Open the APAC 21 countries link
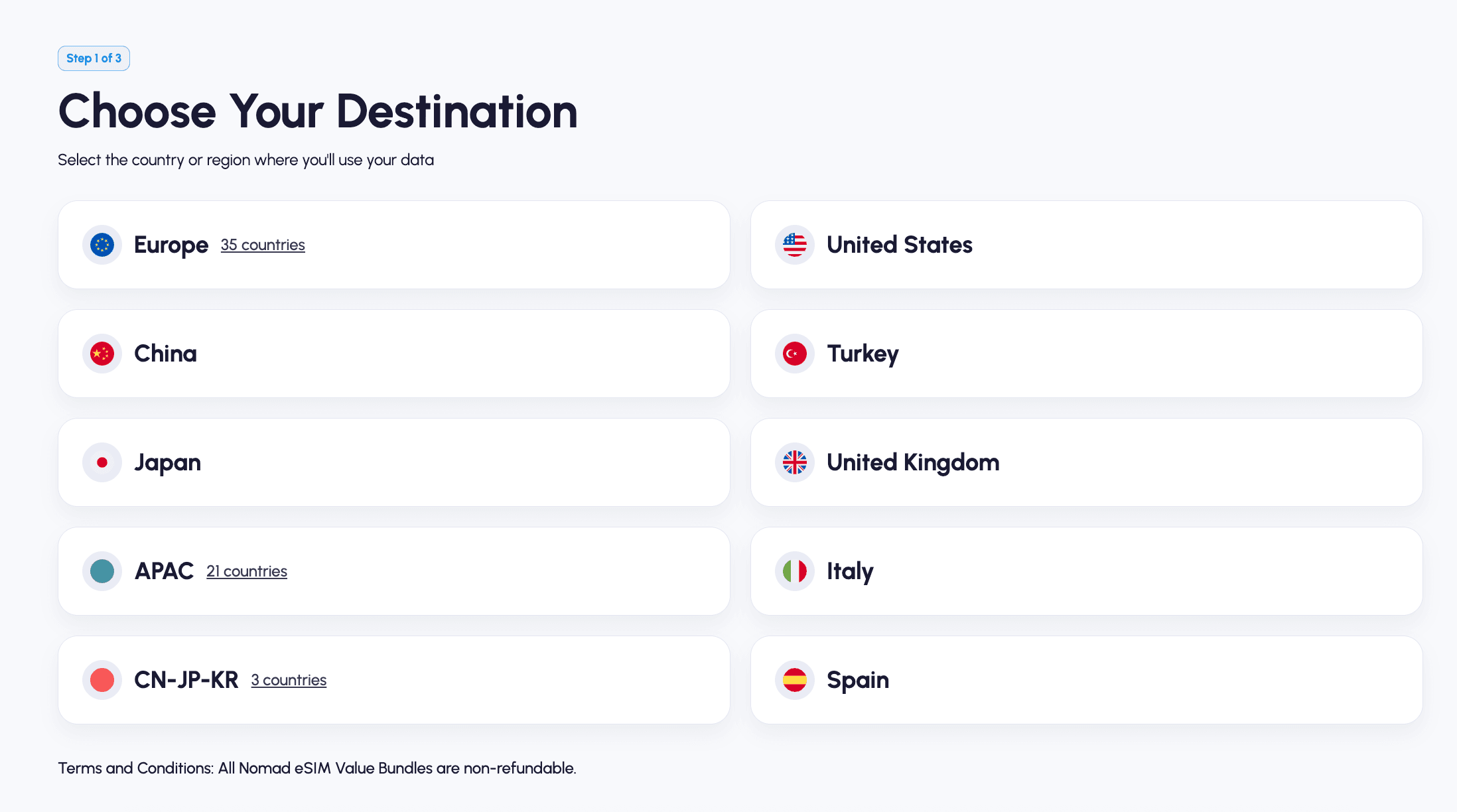The image size is (1457, 812). click(x=247, y=572)
